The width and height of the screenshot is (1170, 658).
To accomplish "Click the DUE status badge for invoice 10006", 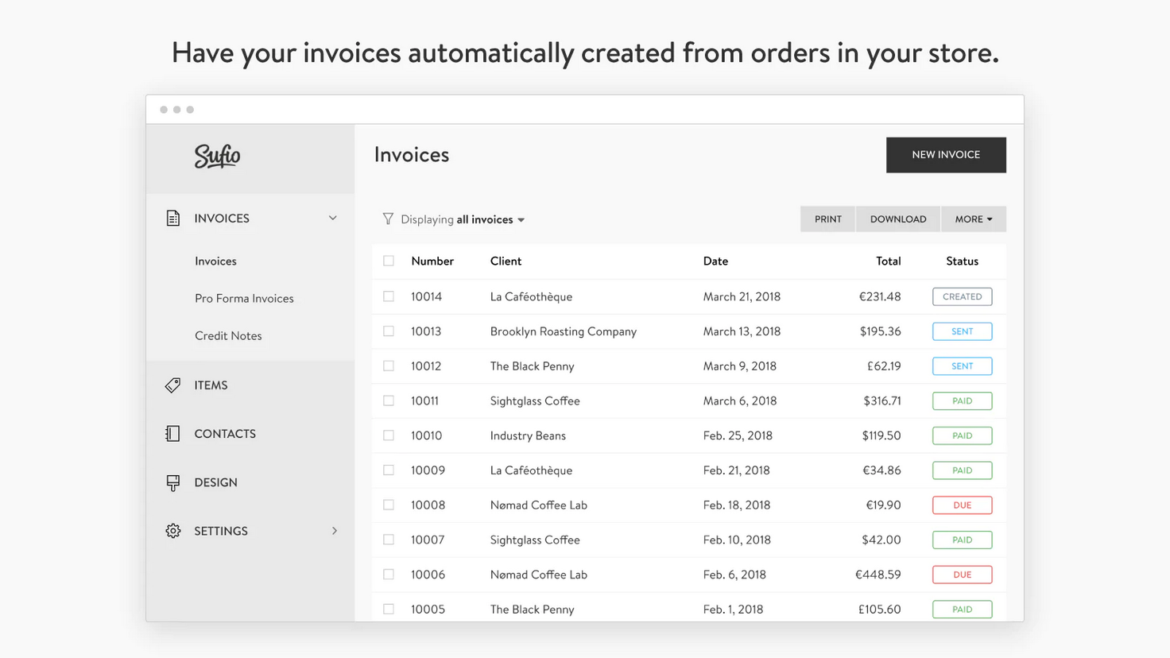I will pyautogui.click(x=962, y=574).
